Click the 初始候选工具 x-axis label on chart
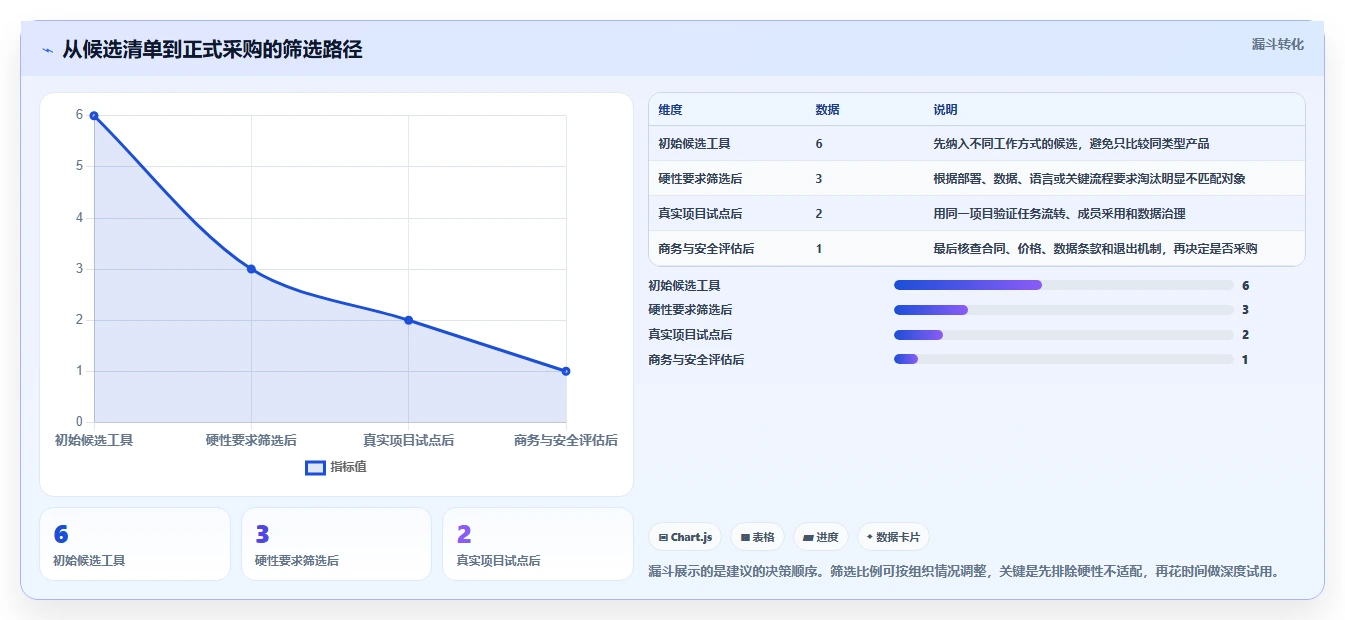1345x620 pixels. coord(94,440)
